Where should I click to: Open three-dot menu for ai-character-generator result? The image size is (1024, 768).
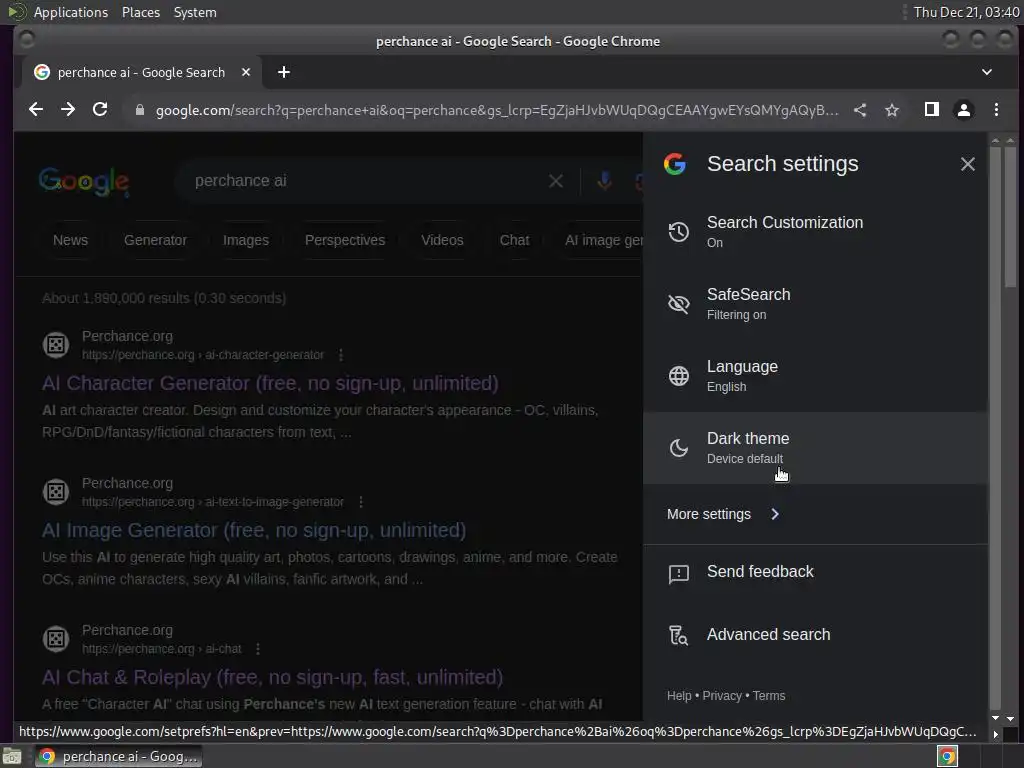(341, 355)
